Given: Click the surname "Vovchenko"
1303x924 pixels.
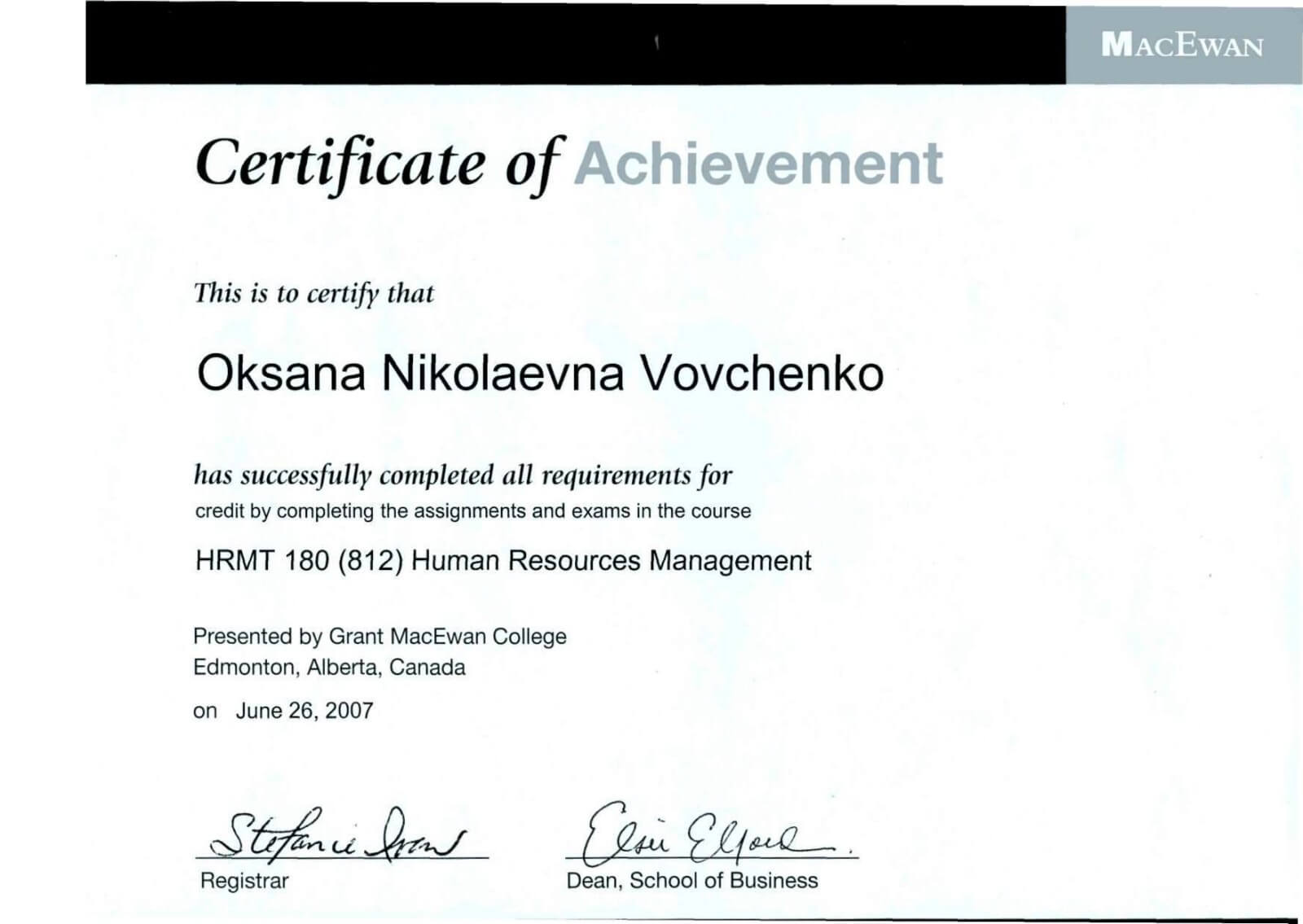Looking at the screenshot, I should pos(761,374).
